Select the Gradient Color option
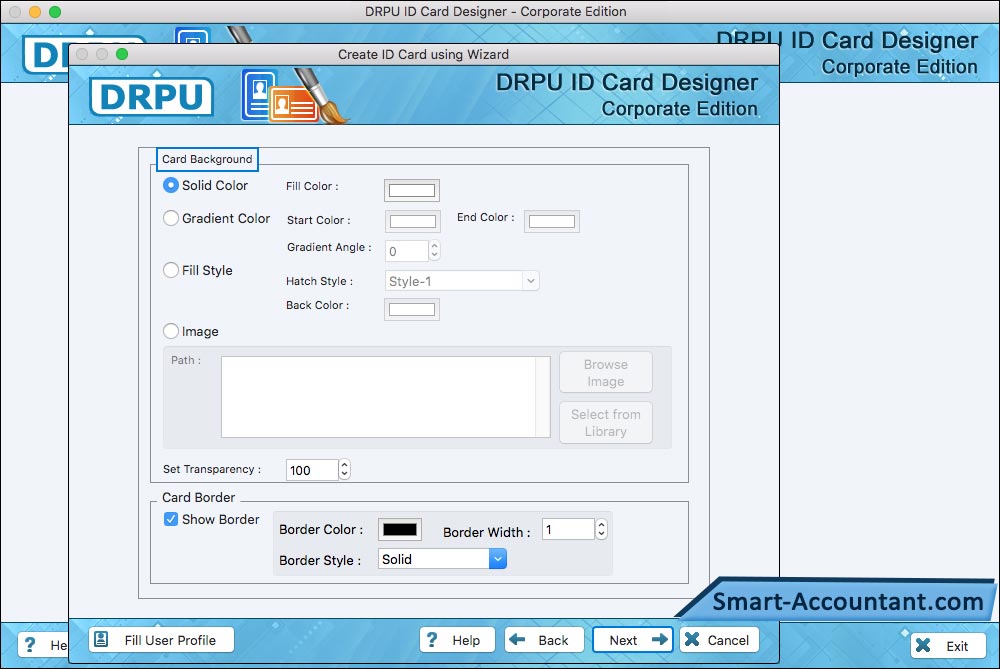Image resolution: width=1000 pixels, height=669 pixels. click(x=171, y=218)
